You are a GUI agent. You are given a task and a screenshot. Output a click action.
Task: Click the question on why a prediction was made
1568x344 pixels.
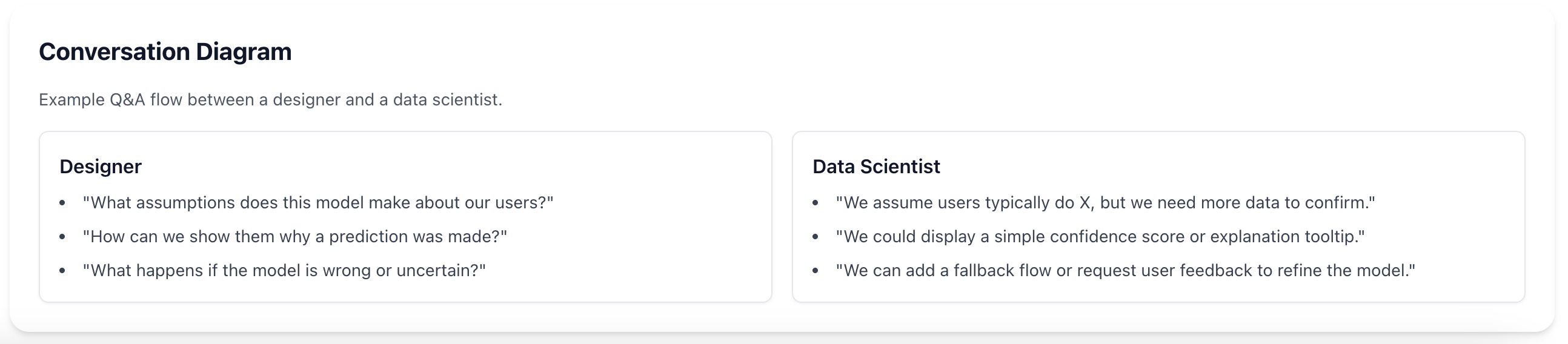coord(294,237)
